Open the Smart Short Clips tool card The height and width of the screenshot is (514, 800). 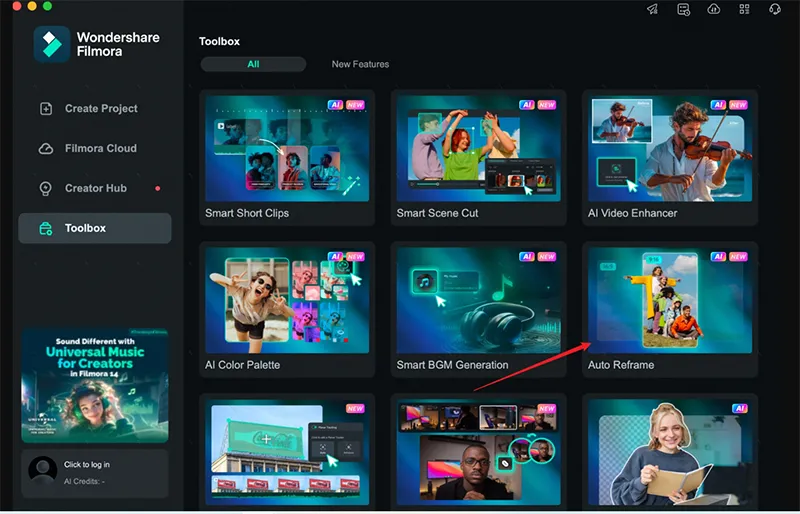287,158
